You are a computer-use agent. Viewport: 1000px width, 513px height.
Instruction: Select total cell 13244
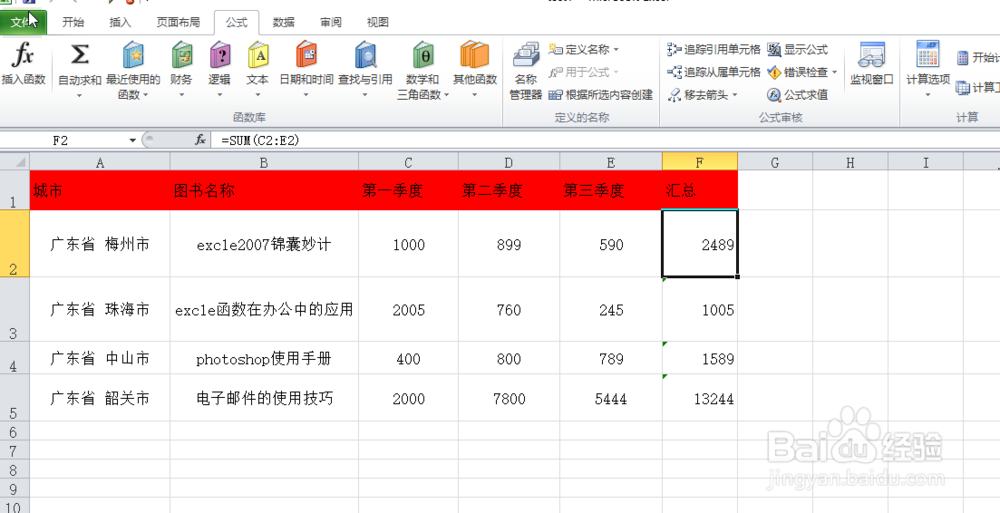tap(700, 398)
